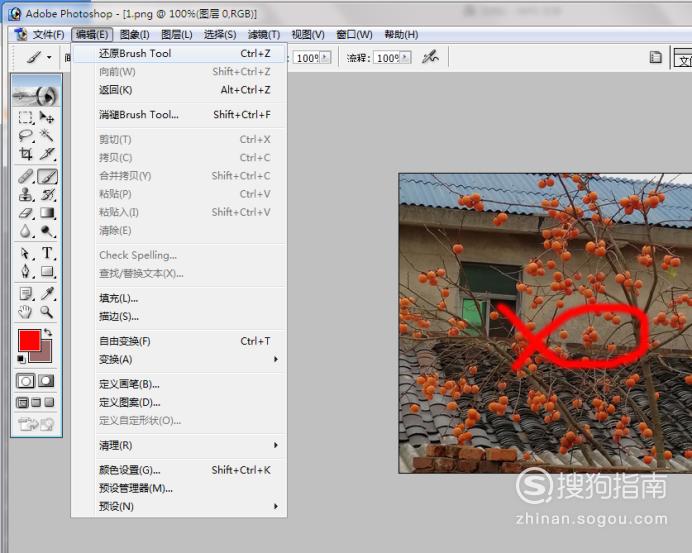Open the flow 流程 slider arrow
Image resolution: width=692 pixels, height=553 pixels.
tap(406, 57)
